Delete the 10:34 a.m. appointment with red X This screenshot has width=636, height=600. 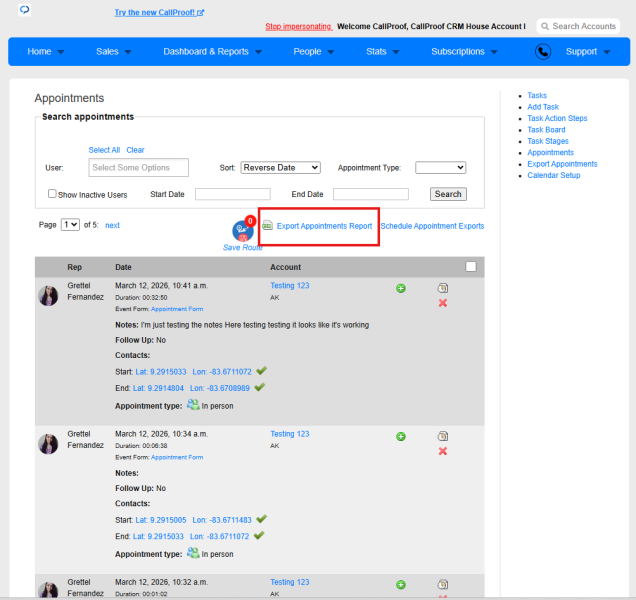443,451
